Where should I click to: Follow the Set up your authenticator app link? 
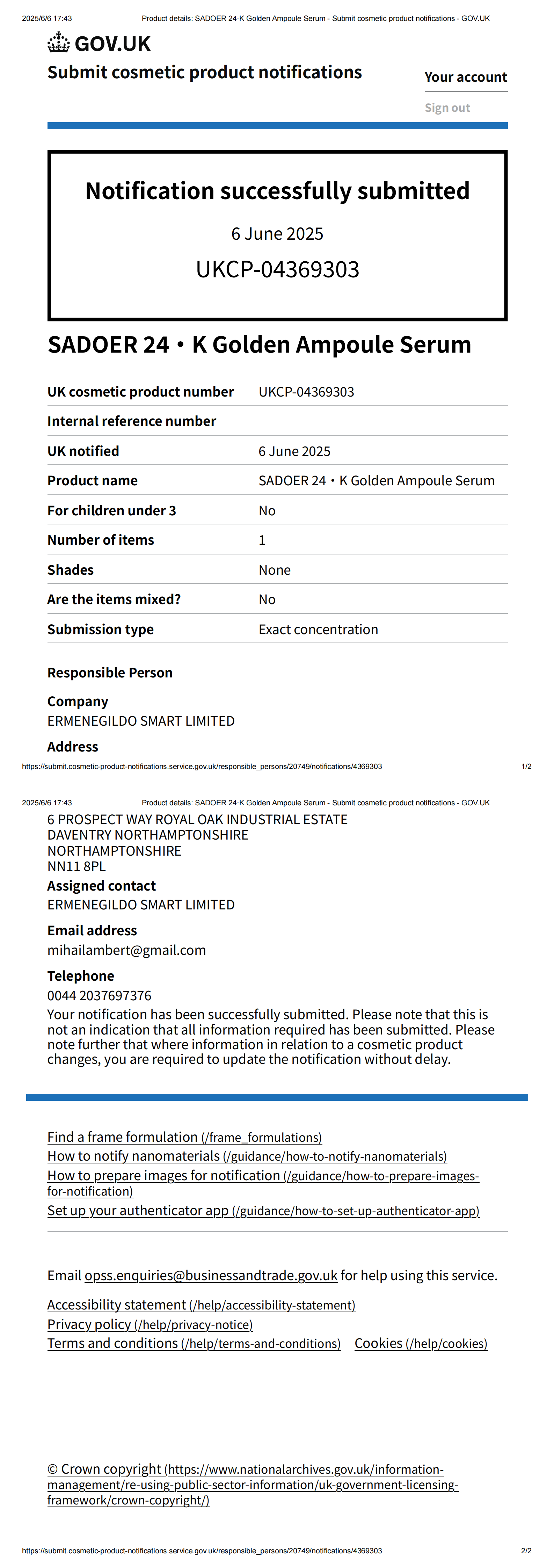tap(263, 1211)
